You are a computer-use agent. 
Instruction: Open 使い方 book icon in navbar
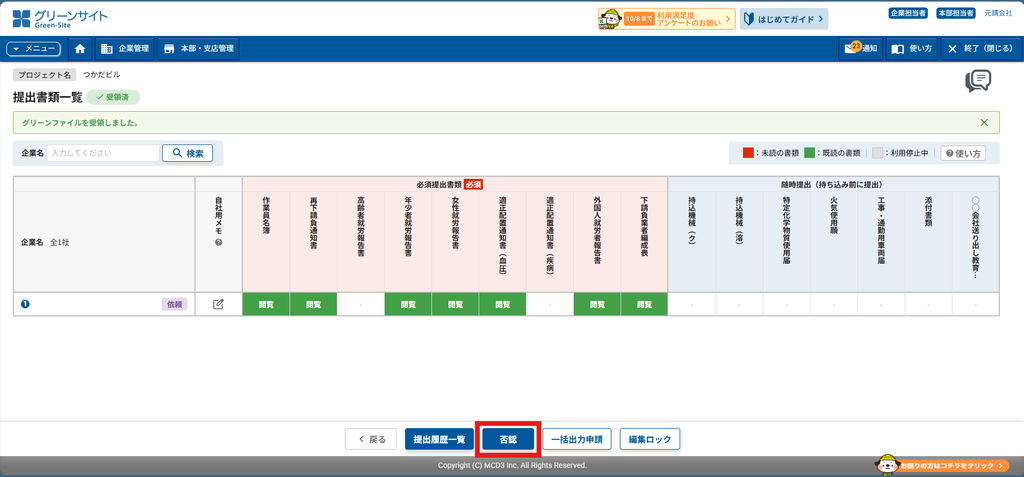coord(912,49)
